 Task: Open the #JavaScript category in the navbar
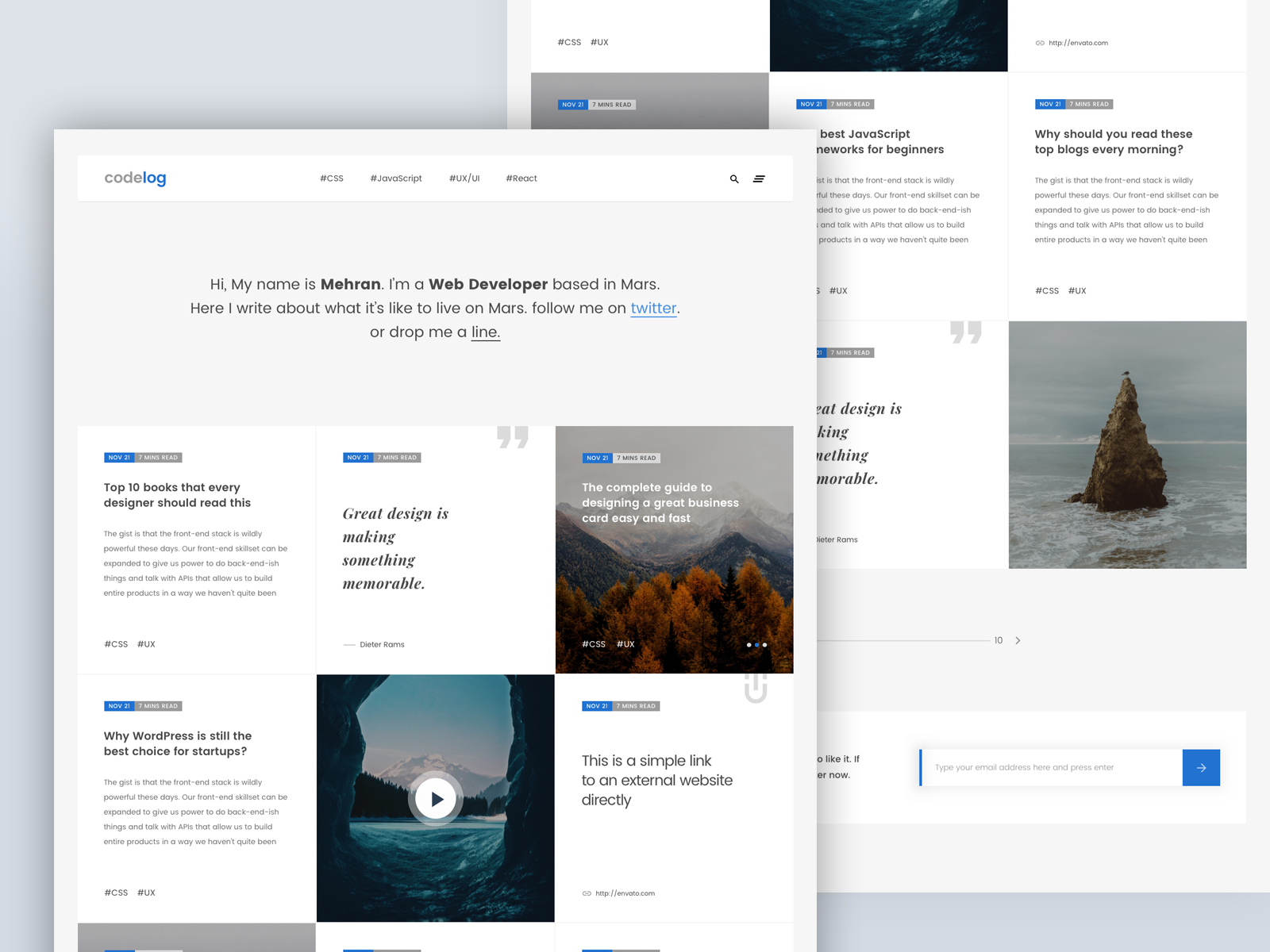(x=395, y=178)
